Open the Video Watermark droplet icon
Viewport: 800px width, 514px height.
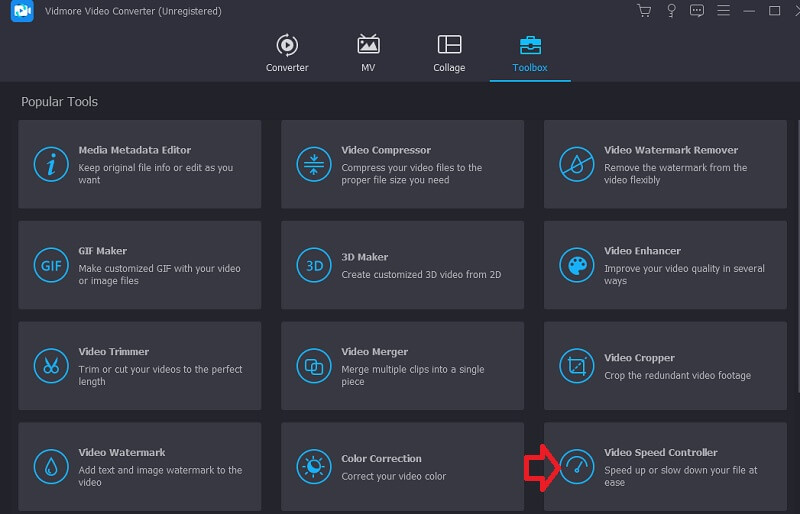[x=50, y=466]
